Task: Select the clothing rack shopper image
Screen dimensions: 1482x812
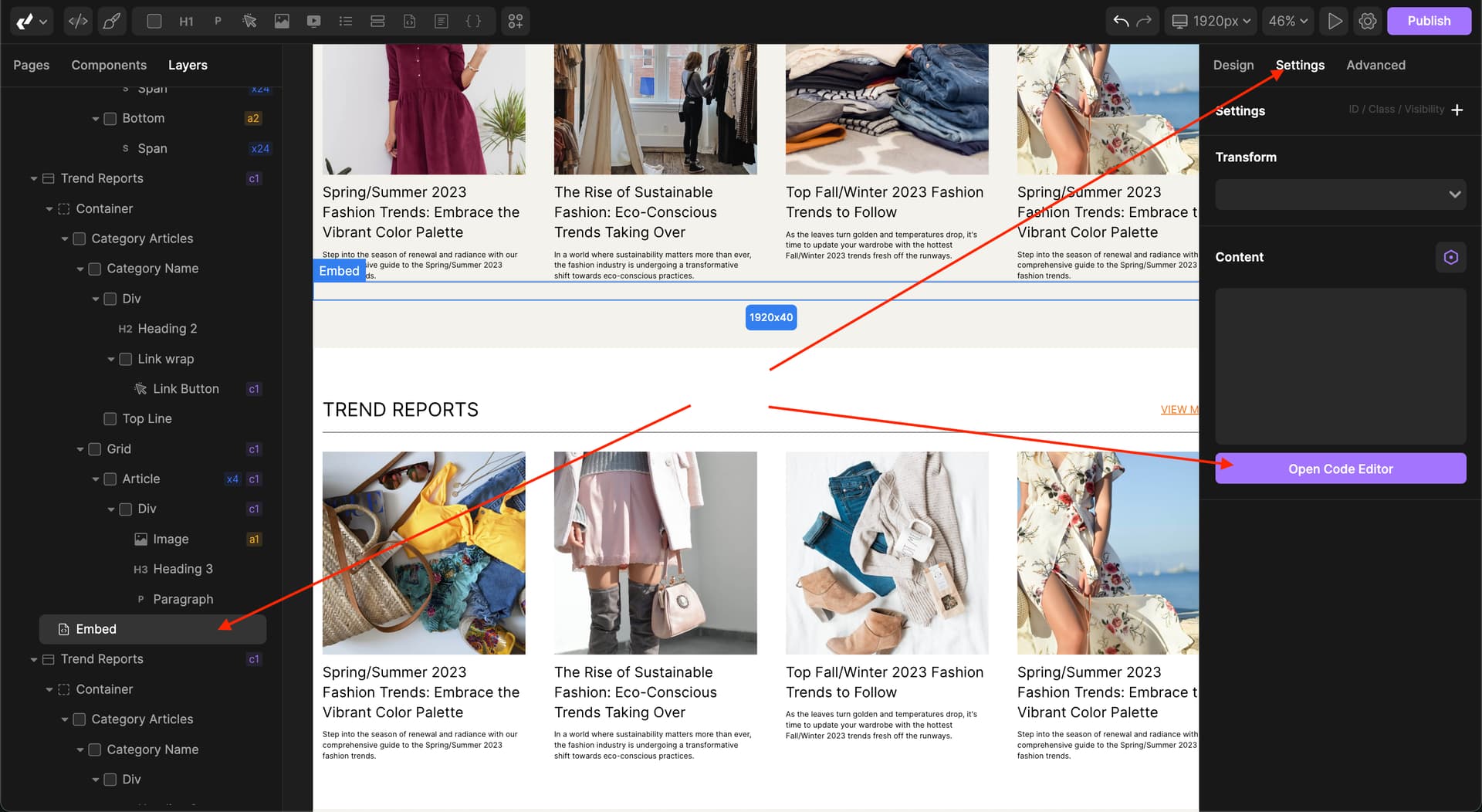Action: click(x=655, y=109)
